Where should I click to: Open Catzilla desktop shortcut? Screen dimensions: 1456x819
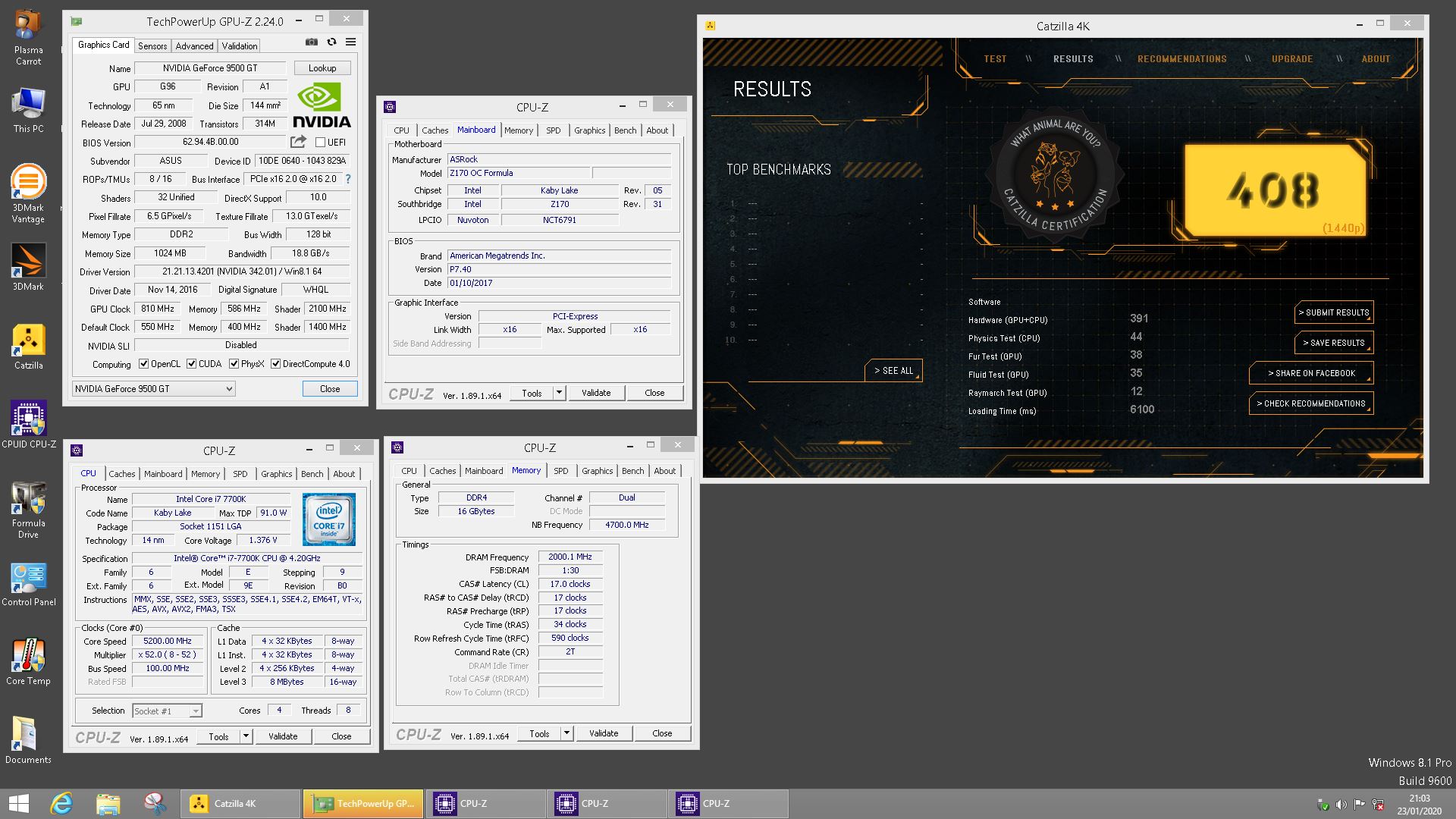(28, 347)
